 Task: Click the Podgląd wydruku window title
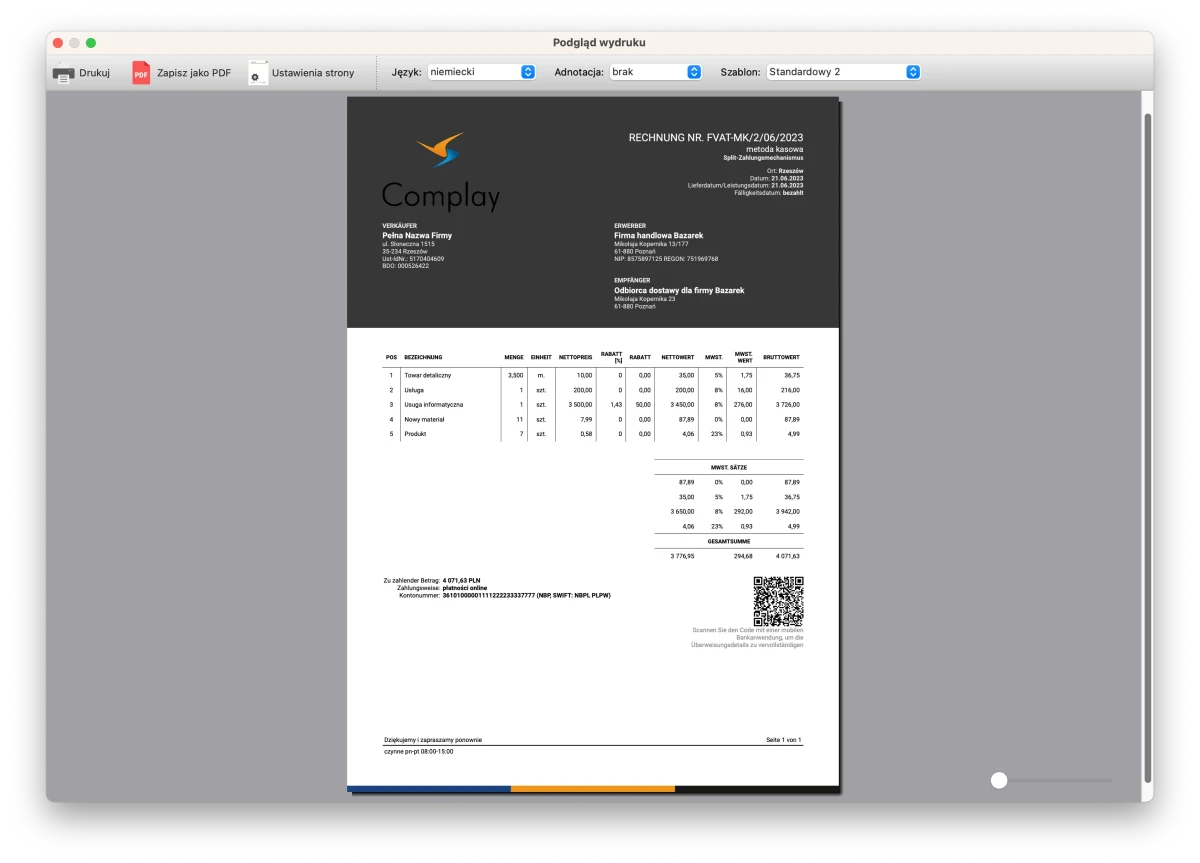click(x=599, y=43)
